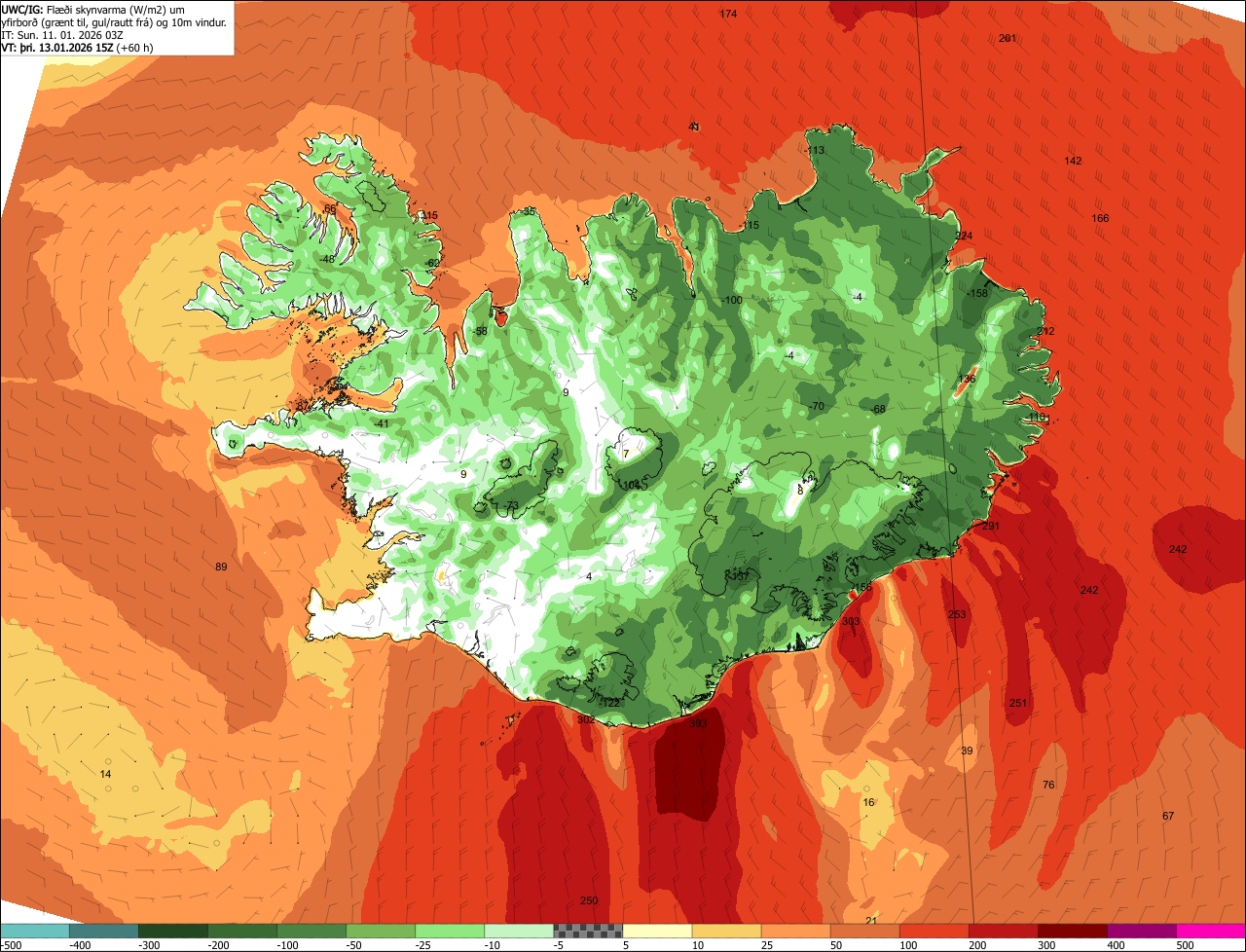
Task: Click the 16 value in the yellow patch
Action: [869, 802]
